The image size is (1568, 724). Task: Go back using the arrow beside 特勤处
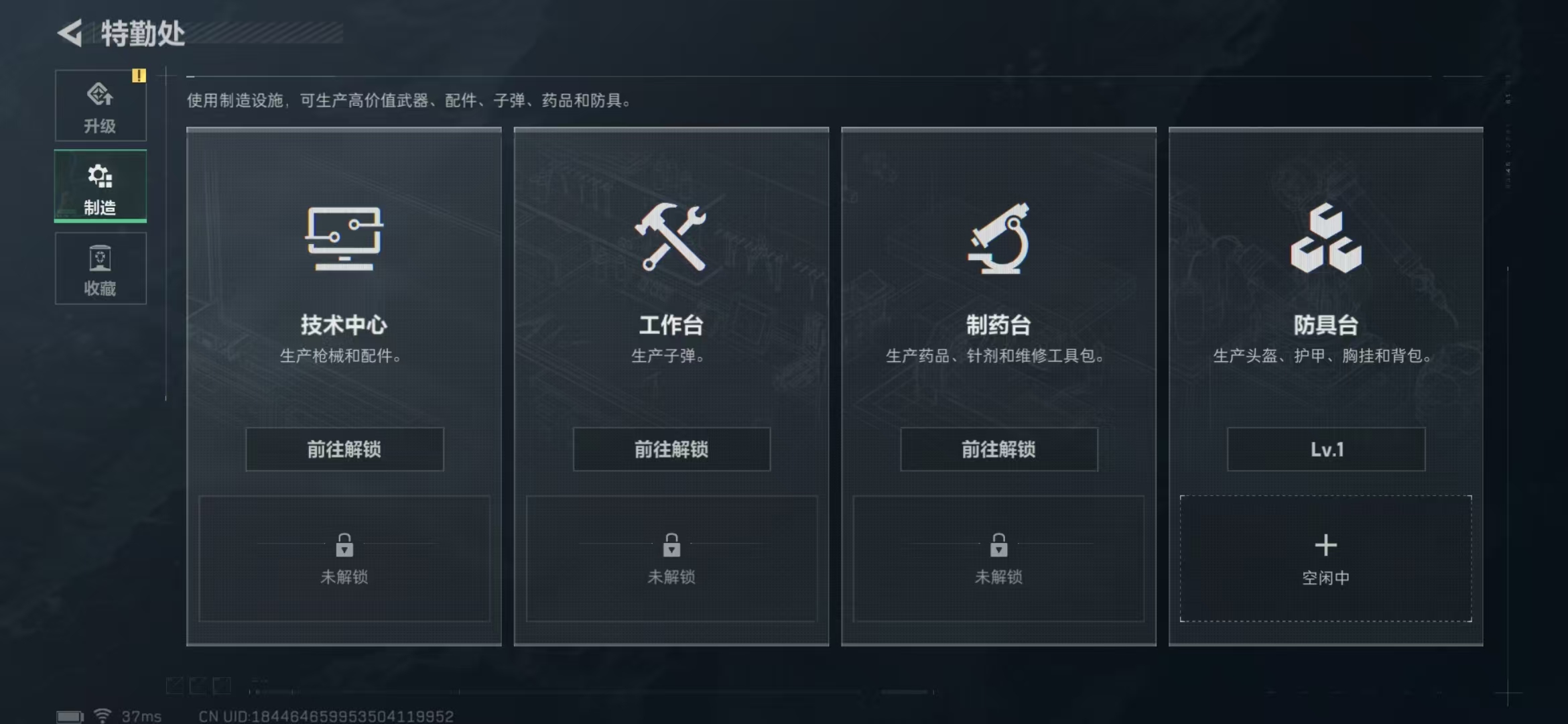tap(70, 34)
